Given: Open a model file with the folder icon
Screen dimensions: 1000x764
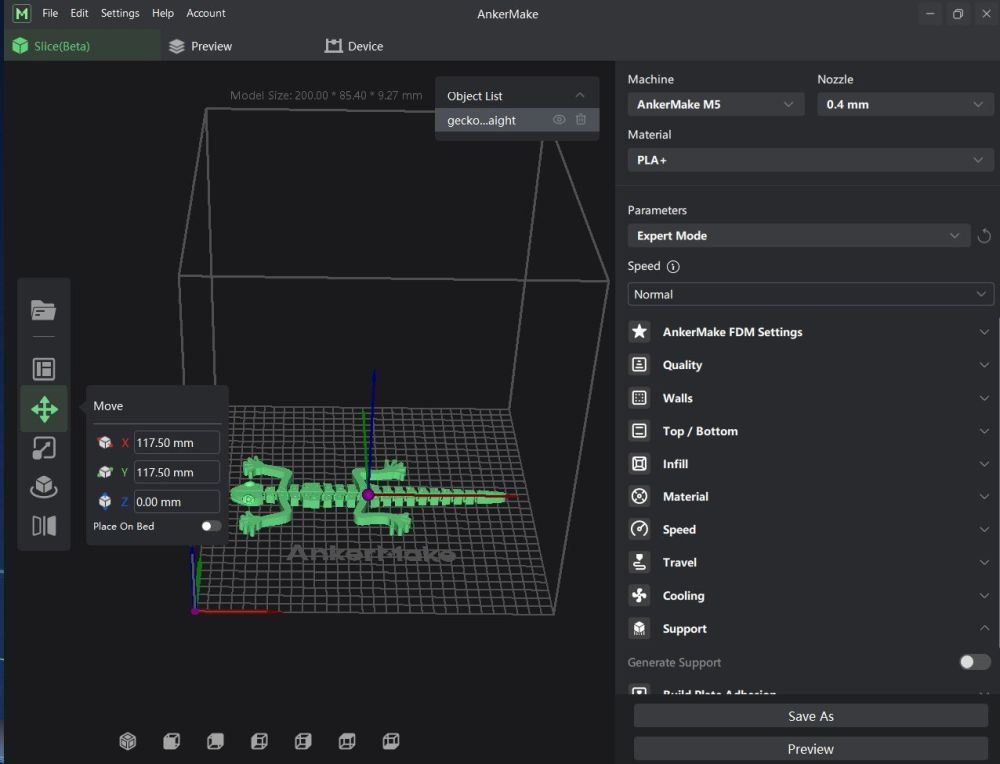Looking at the screenshot, I should pyautogui.click(x=43, y=310).
